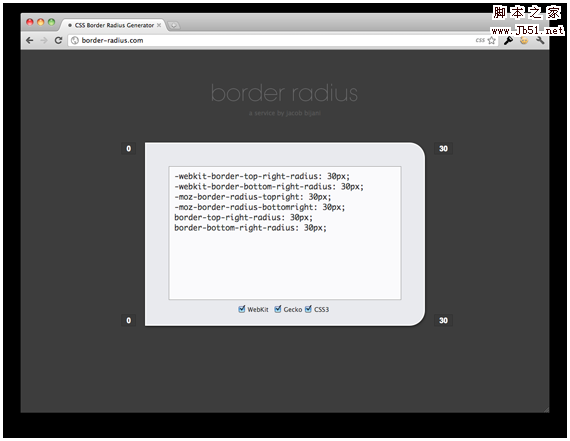The width and height of the screenshot is (570, 441).
Task: Uncheck the CSS3 checkbox
Action: tap(308, 309)
